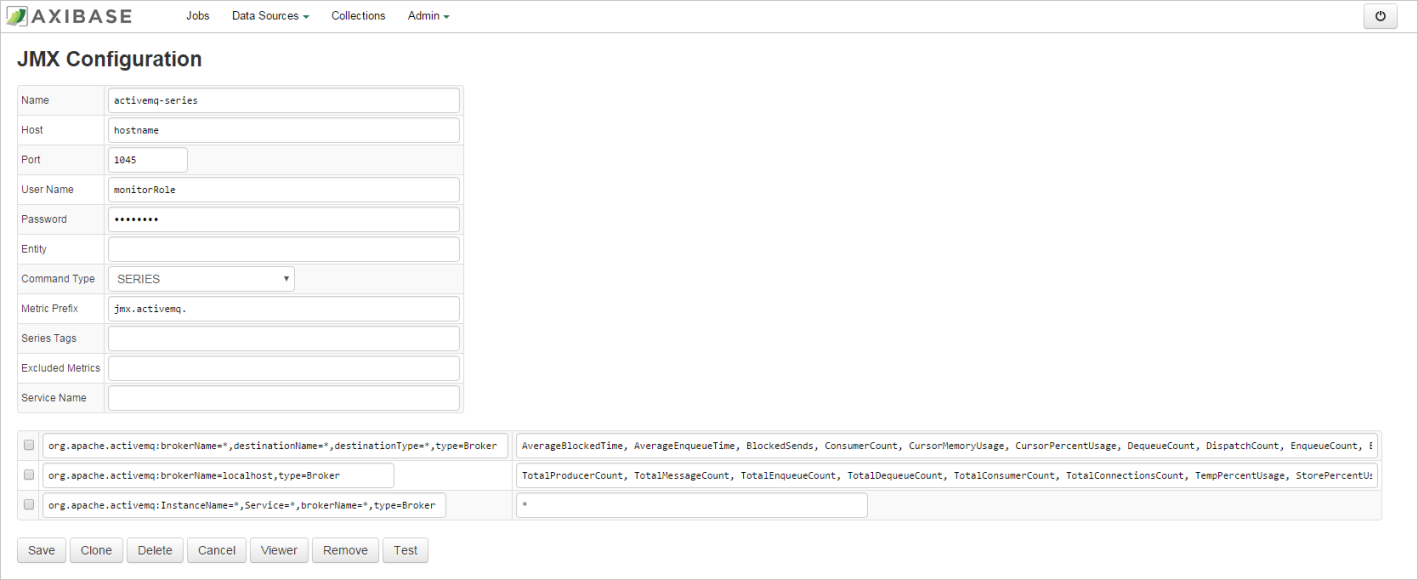The width and height of the screenshot is (1418, 580).
Task: Run the Test for this JMX connection
Action: 405,550
